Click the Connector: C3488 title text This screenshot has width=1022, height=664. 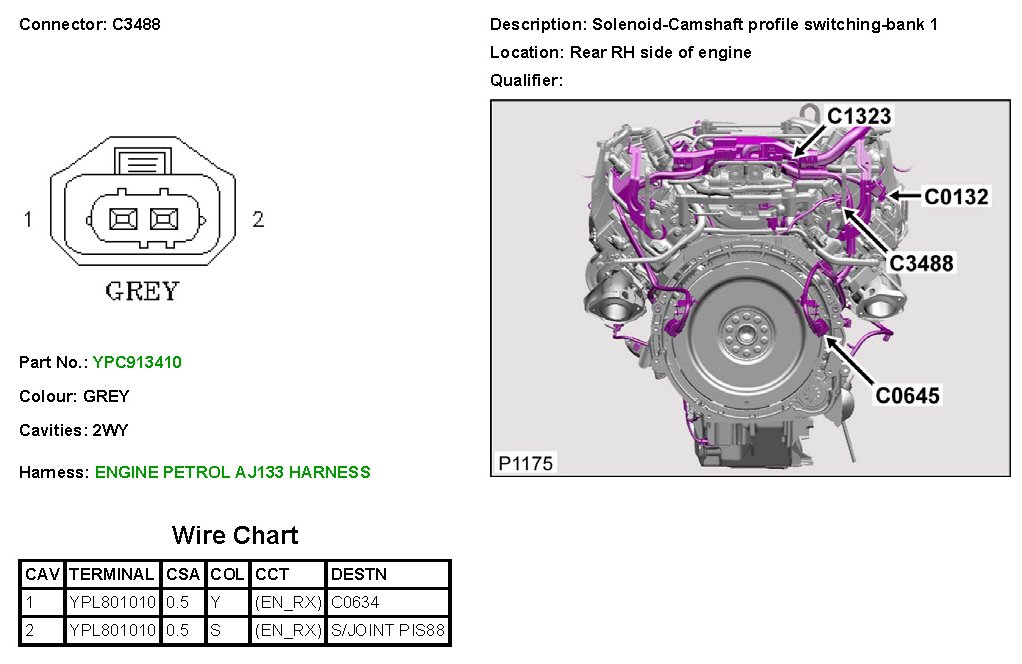90,24
